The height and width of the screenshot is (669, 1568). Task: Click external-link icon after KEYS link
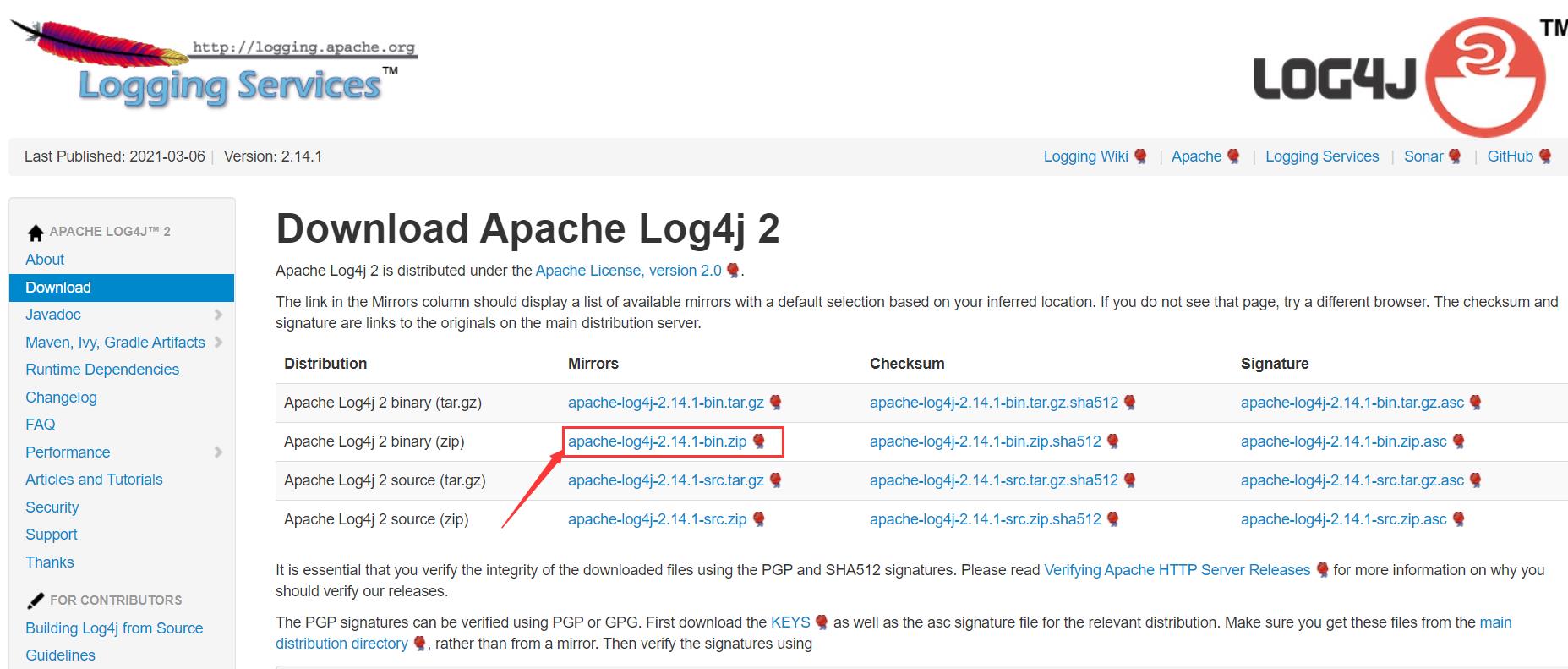821,622
